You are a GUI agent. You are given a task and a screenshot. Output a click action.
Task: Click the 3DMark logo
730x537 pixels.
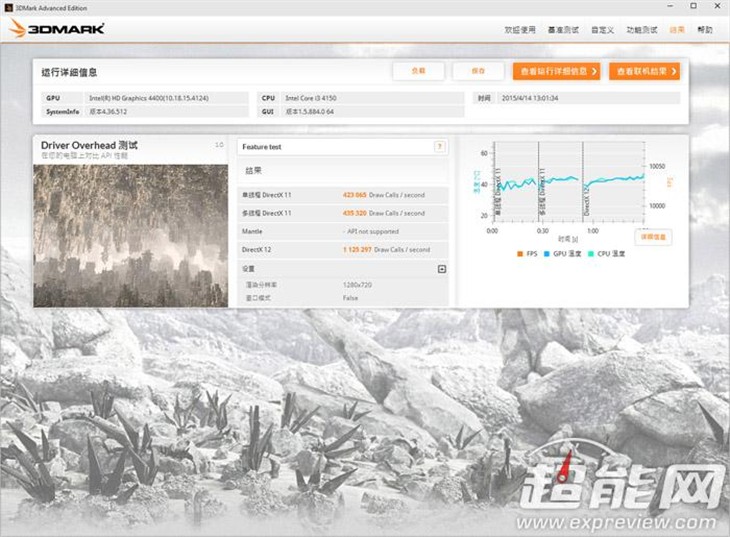pyautogui.click(x=57, y=29)
